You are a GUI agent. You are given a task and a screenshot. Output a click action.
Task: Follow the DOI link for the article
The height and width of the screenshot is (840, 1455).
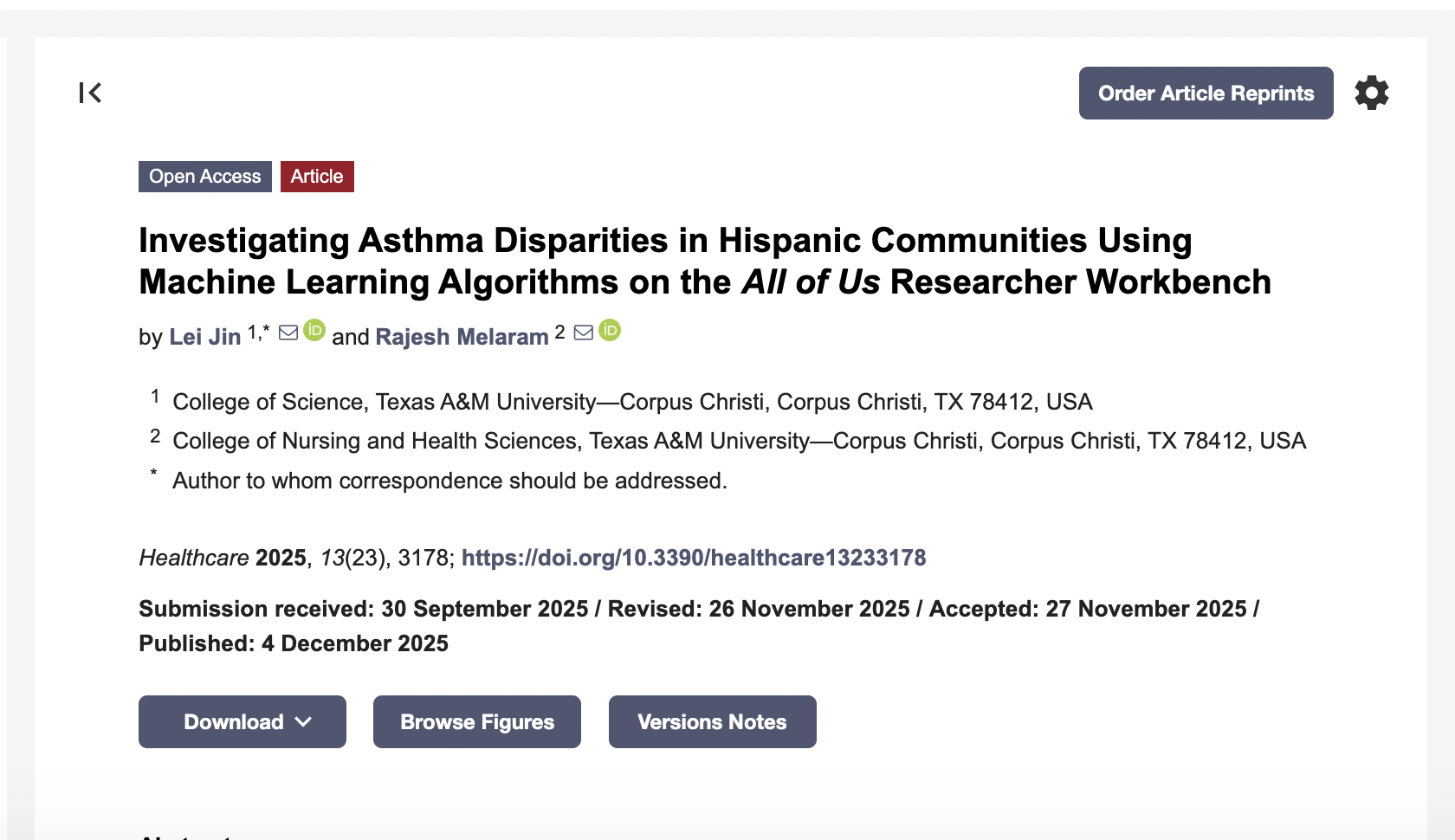point(695,558)
